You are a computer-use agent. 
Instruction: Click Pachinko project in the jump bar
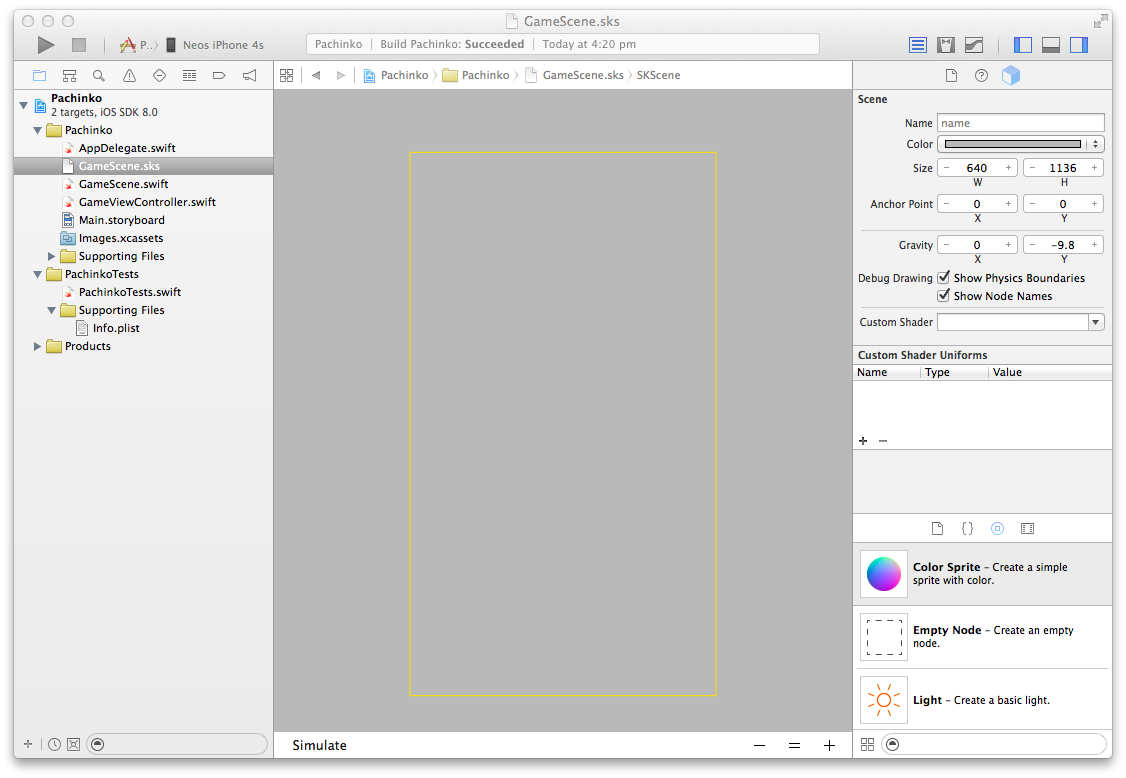(x=397, y=75)
